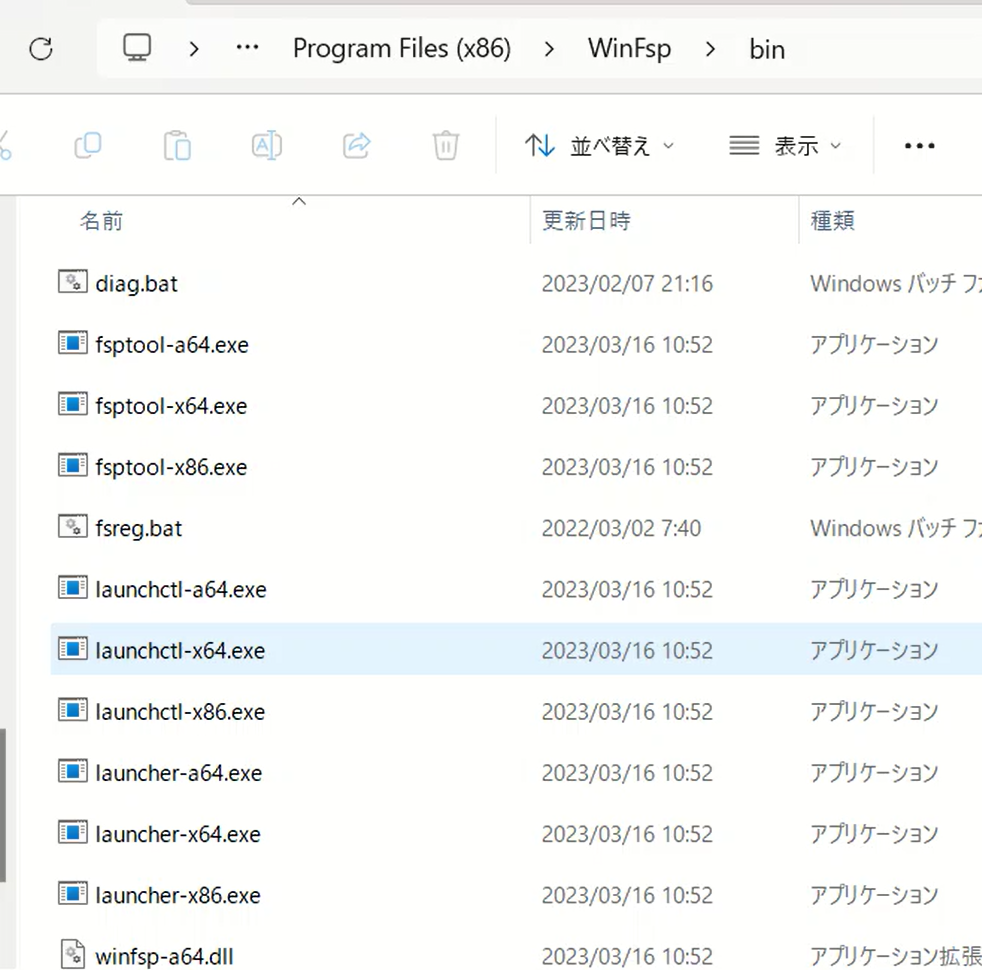Screen dimensions: 982x970
Task: Click the Paste clipboard icon
Action: point(177,146)
